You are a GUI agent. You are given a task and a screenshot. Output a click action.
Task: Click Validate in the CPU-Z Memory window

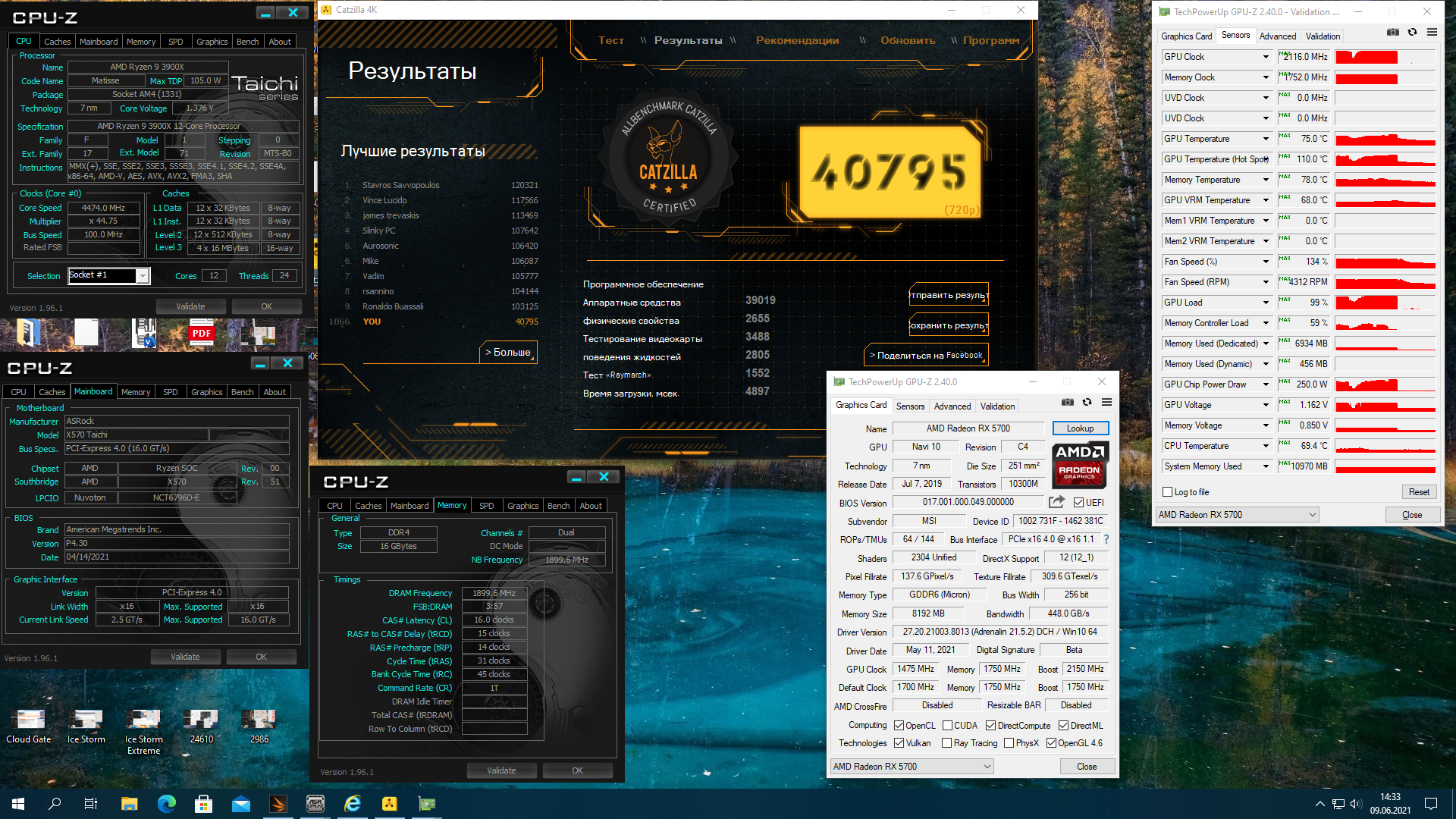click(501, 770)
